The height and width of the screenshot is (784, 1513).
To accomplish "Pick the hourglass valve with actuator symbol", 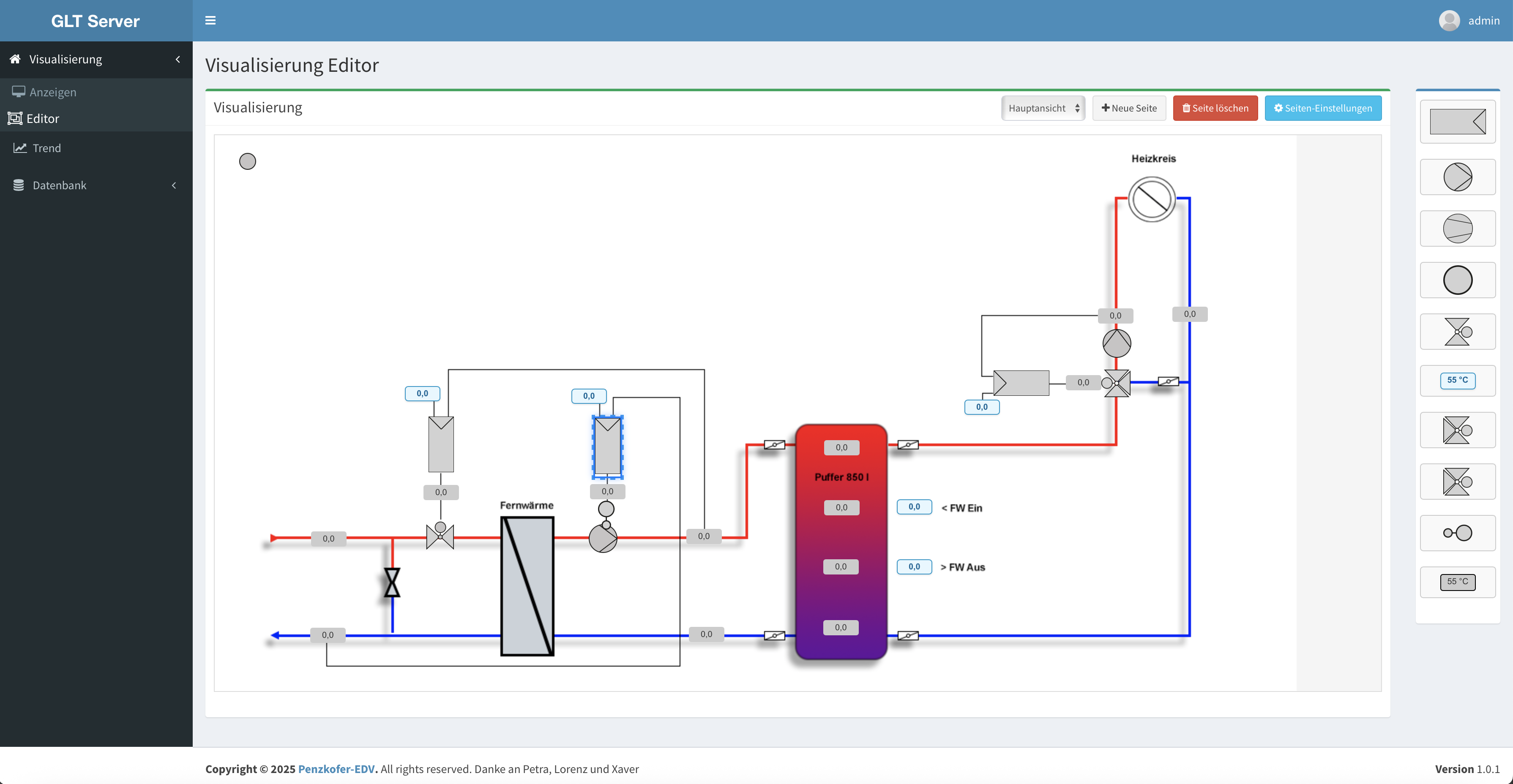I will point(1457,332).
